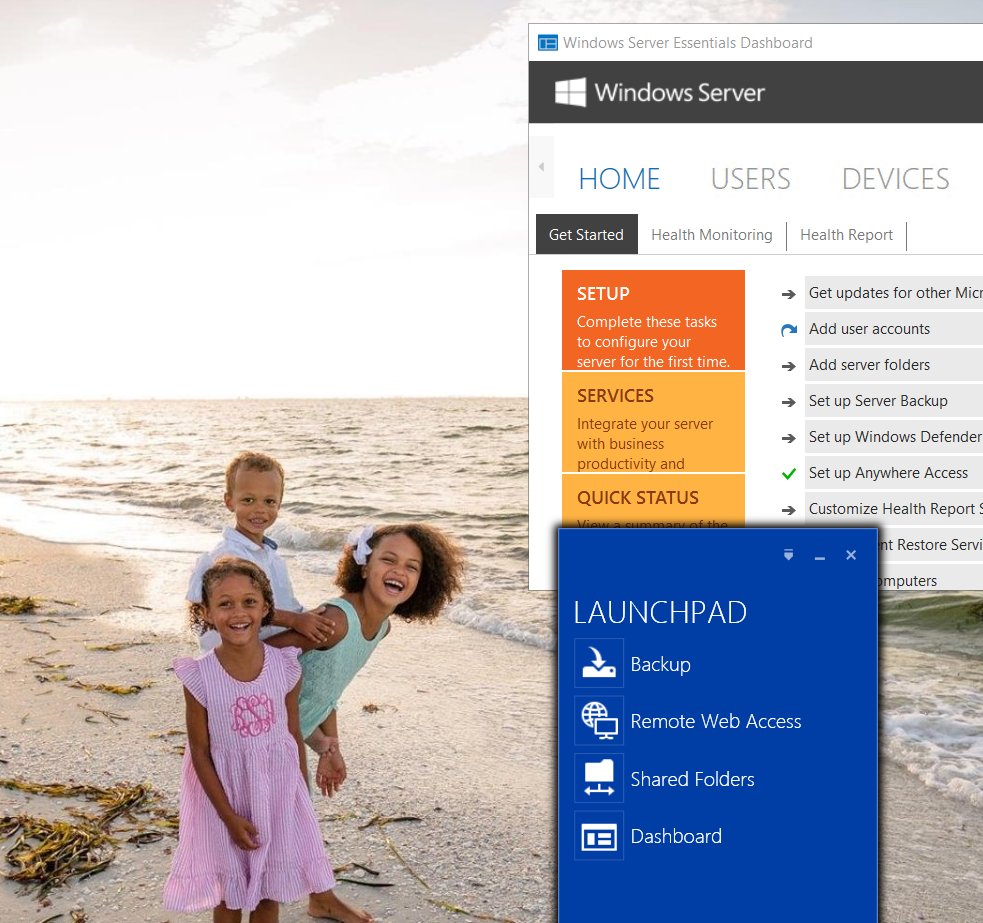Image resolution: width=983 pixels, height=923 pixels.
Task: Open Launchpad dropdown arrow menu
Action: [x=789, y=555]
